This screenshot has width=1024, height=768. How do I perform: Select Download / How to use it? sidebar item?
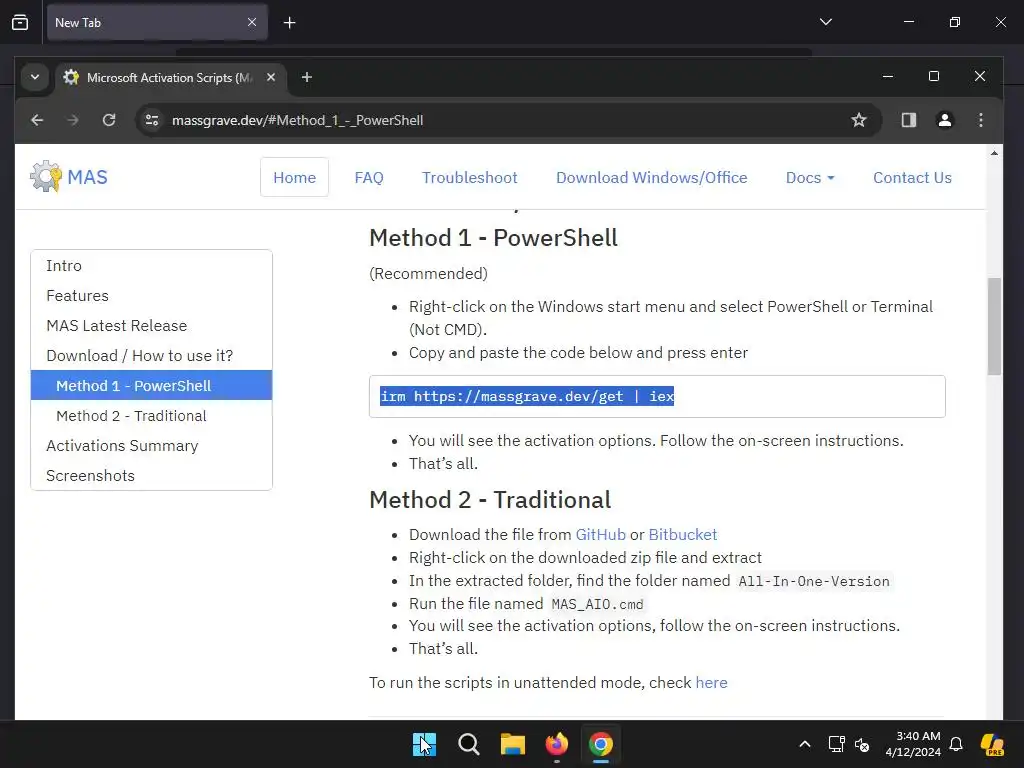[x=152, y=356]
